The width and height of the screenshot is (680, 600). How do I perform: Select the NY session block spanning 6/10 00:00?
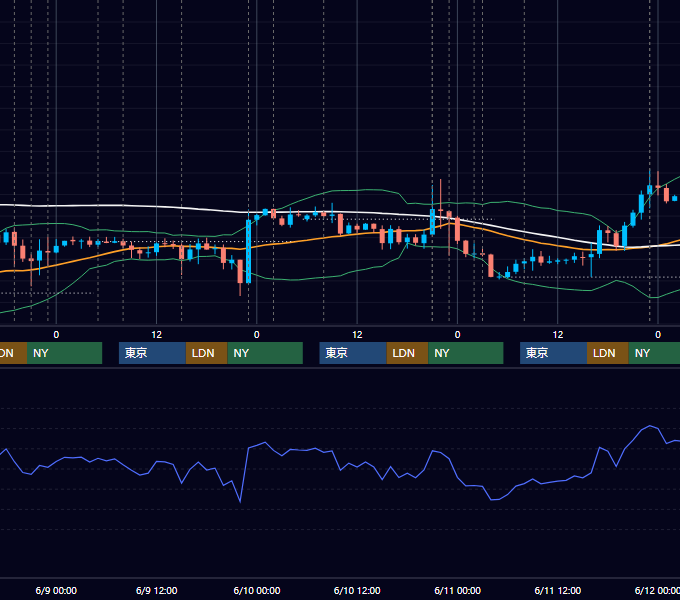tap(265, 353)
